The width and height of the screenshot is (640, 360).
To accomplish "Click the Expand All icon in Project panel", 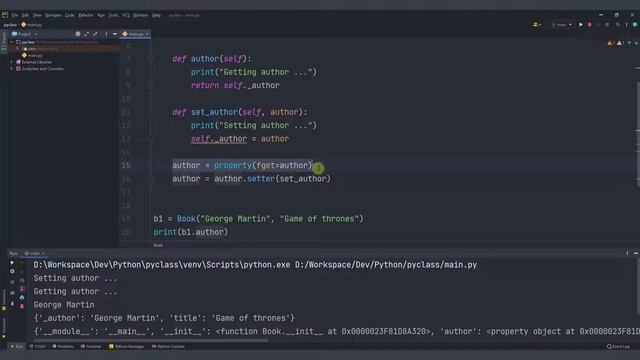I will pos(87,34).
